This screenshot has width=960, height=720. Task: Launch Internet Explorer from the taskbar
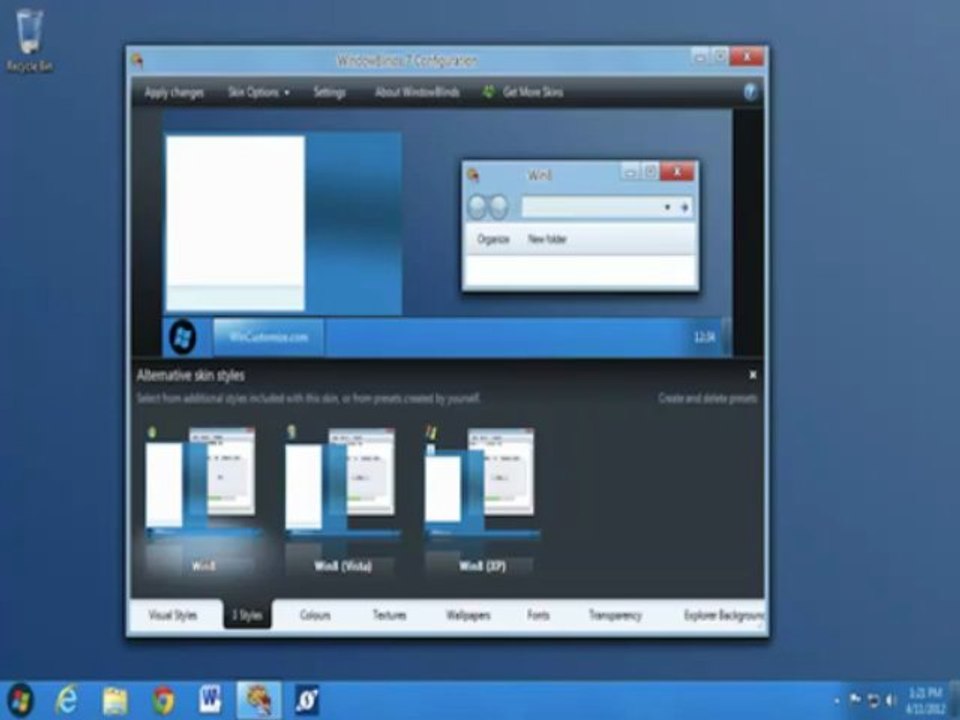click(66, 700)
